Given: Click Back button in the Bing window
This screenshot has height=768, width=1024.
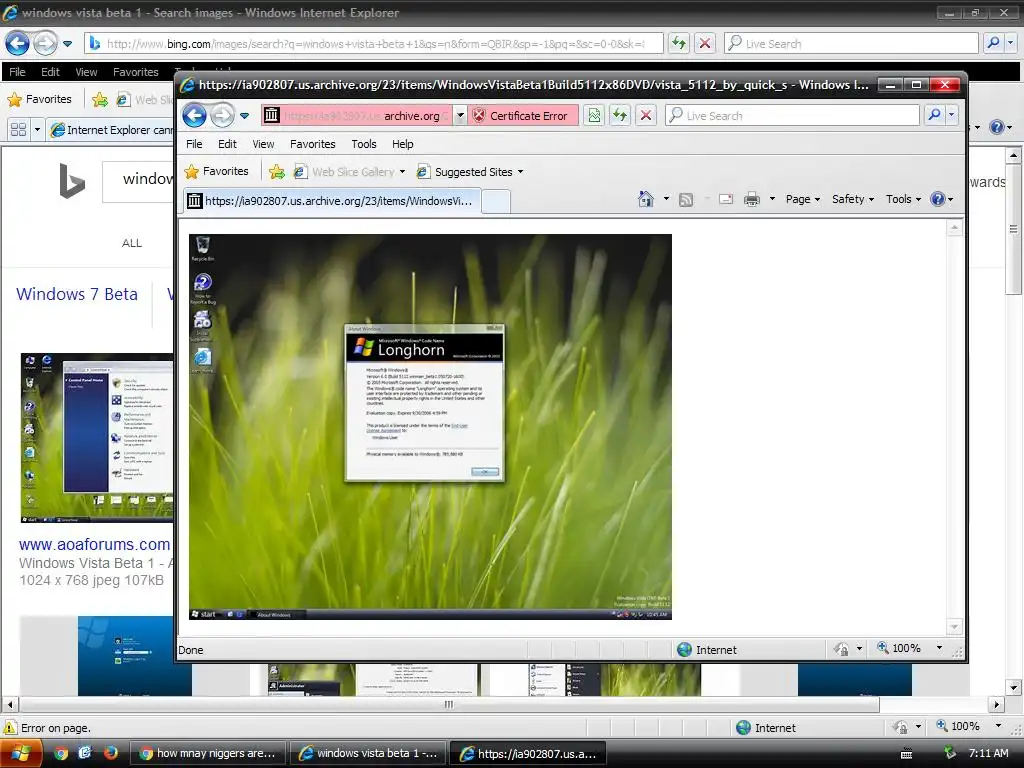Looking at the screenshot, I should (x=17, y=44).
